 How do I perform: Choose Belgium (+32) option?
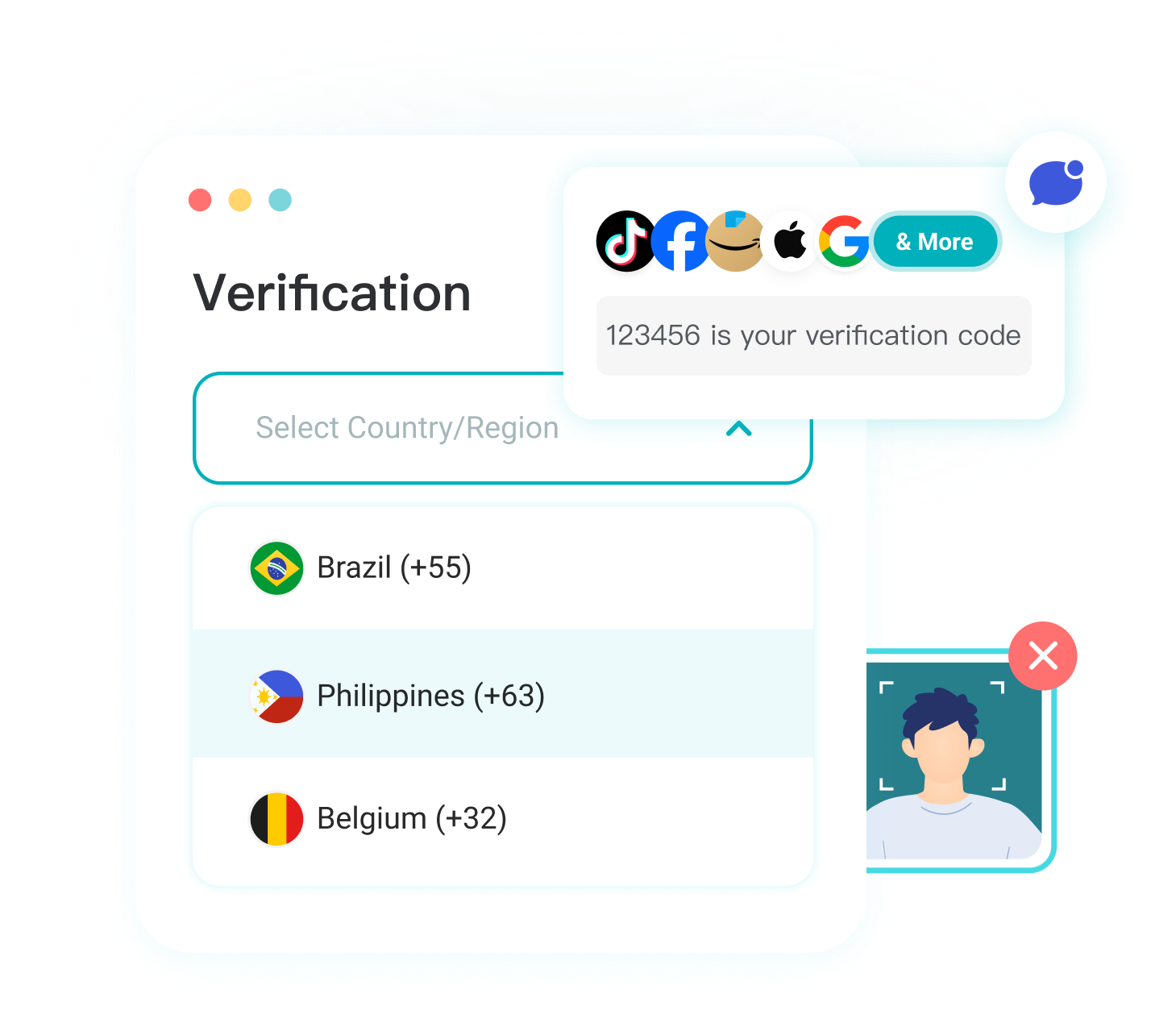coord(502,821)
